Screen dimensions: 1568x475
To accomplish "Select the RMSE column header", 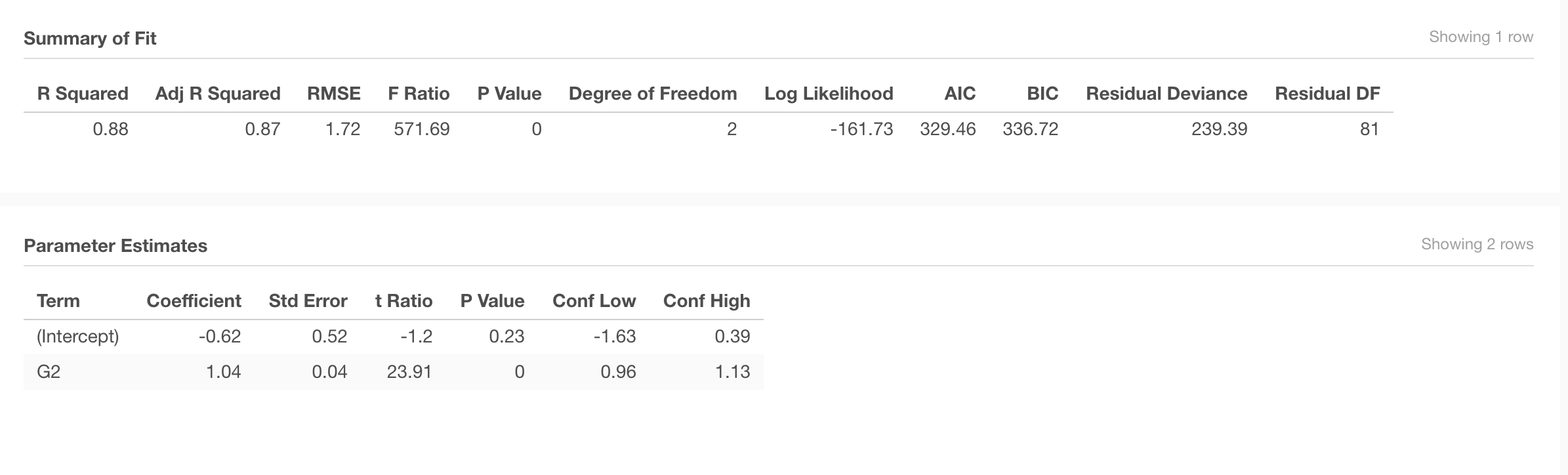I will [x=334, y=94].
